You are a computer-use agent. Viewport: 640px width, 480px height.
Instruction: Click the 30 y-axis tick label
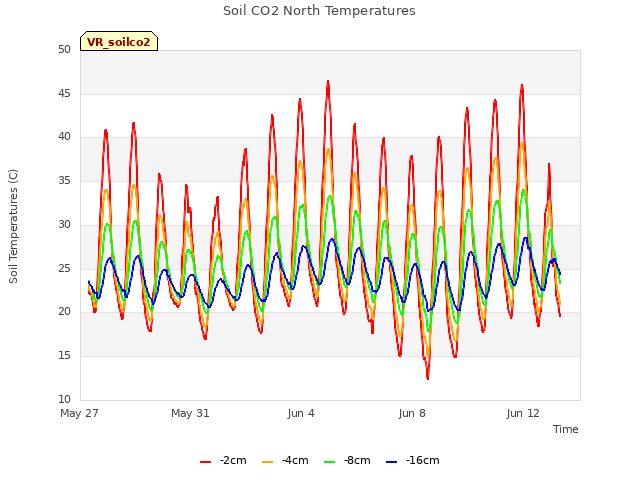64,224
